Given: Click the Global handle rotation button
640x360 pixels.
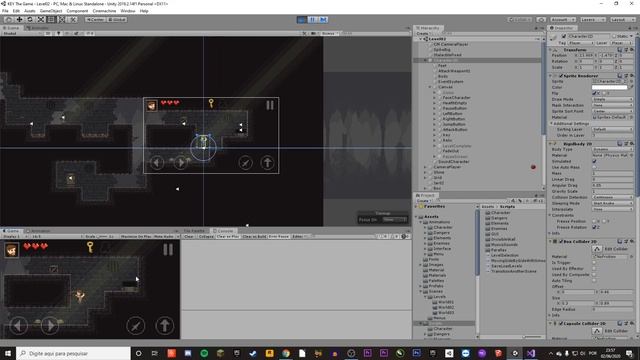Looking at the screenshot, I should point(117,20).
